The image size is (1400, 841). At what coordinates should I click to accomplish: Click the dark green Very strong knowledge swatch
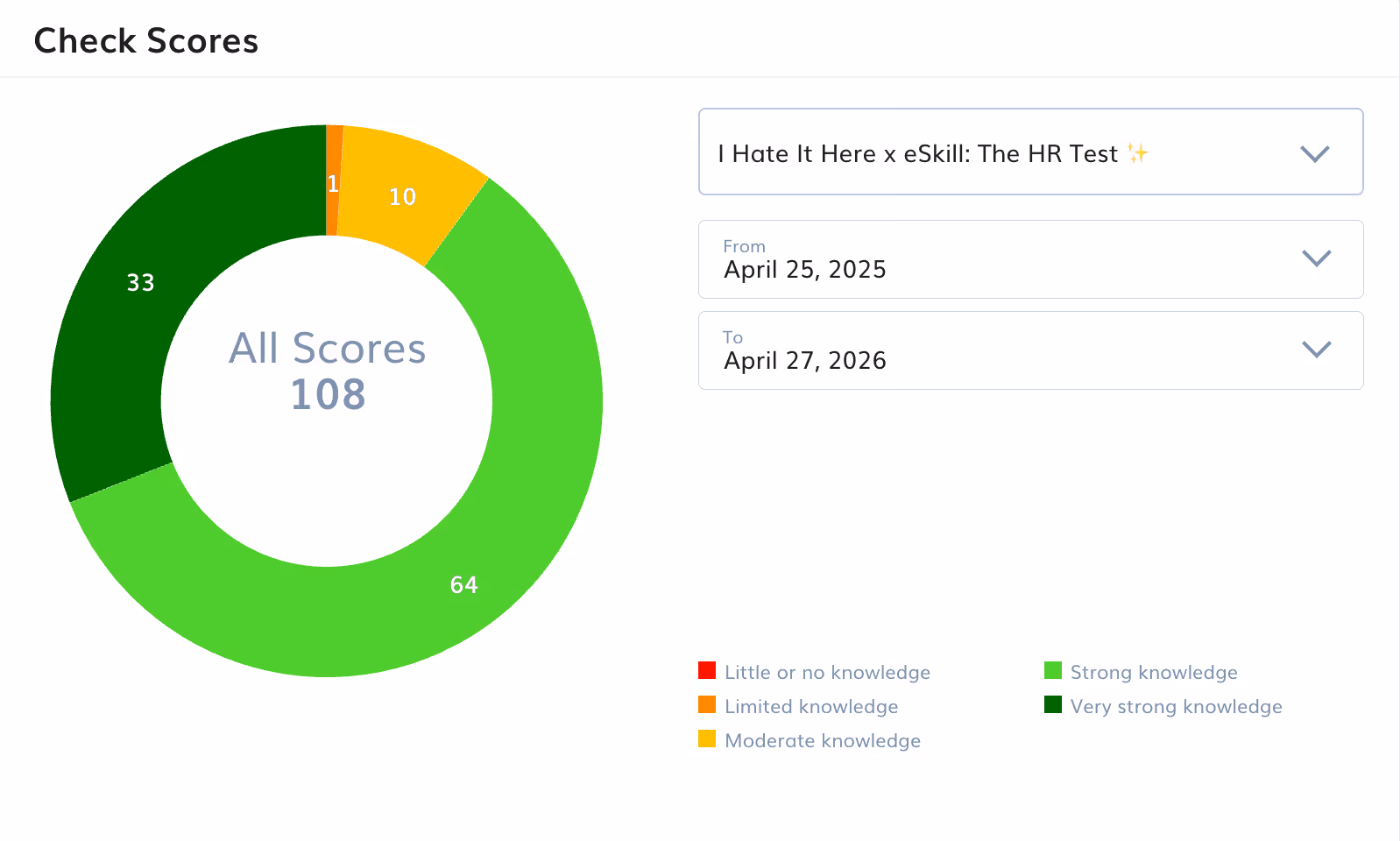1053,705
